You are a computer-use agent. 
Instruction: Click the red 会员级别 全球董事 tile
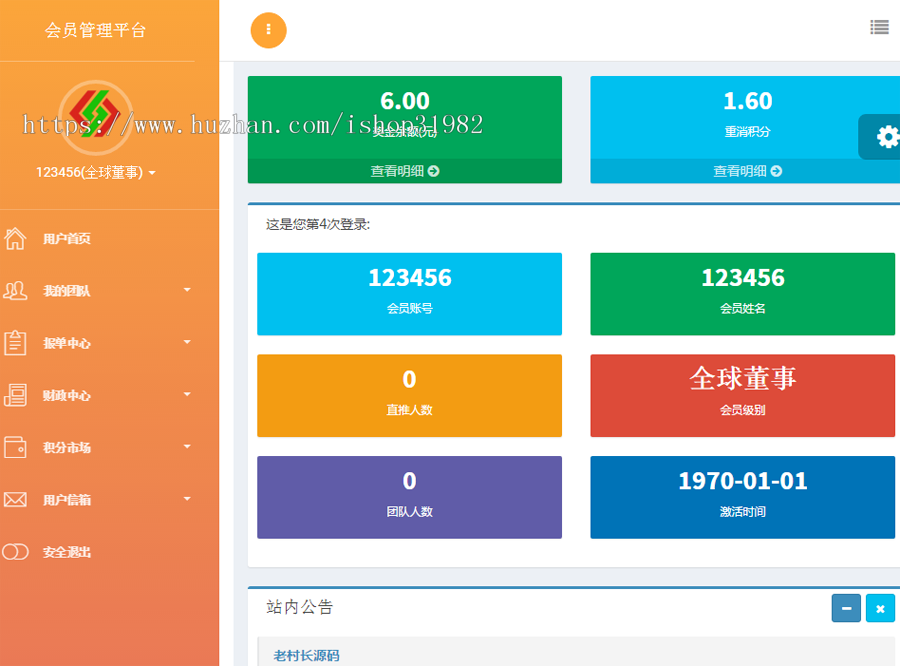[742, 395]
